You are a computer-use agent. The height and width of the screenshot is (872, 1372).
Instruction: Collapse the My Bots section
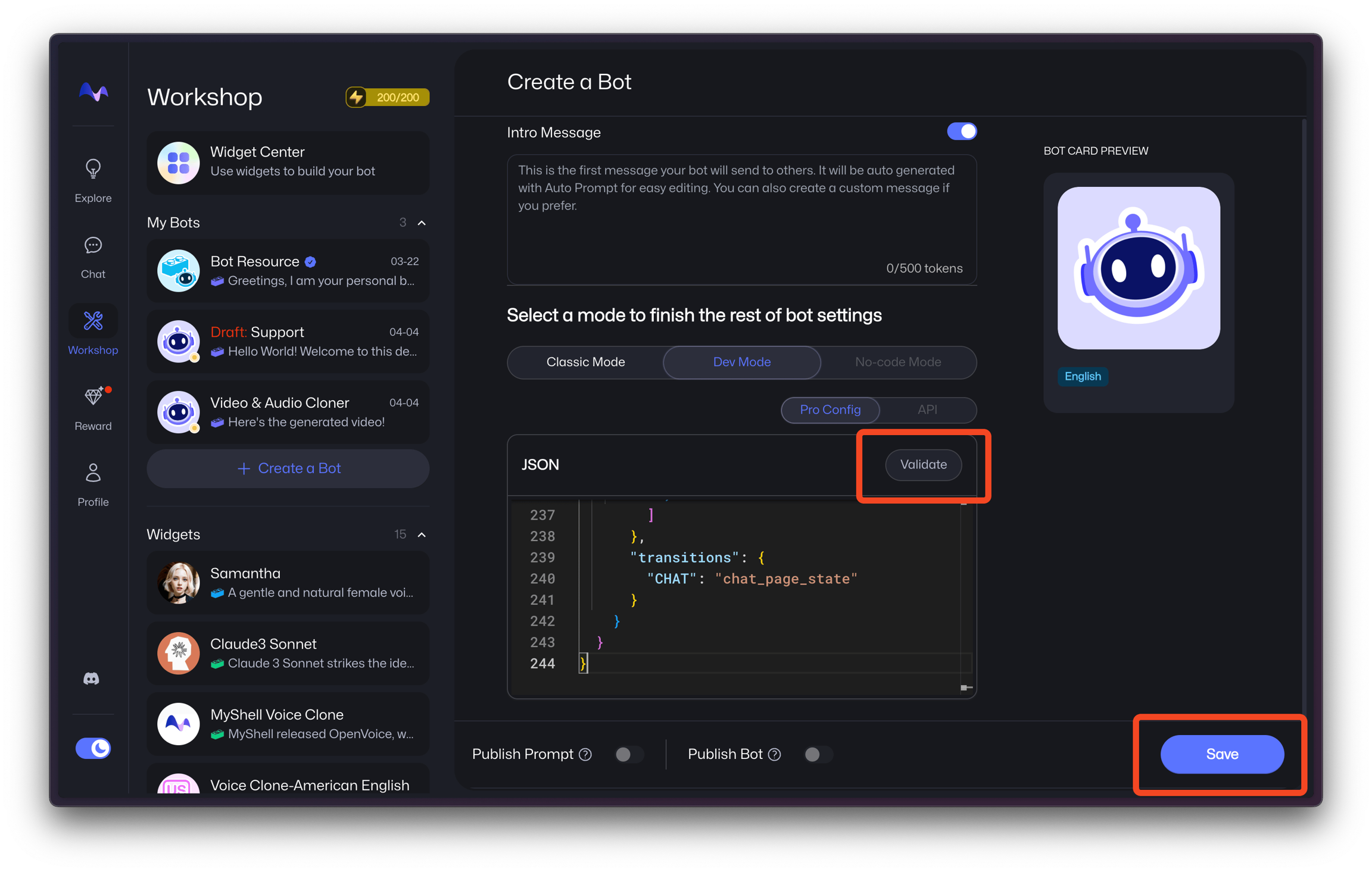coord(422,223)
